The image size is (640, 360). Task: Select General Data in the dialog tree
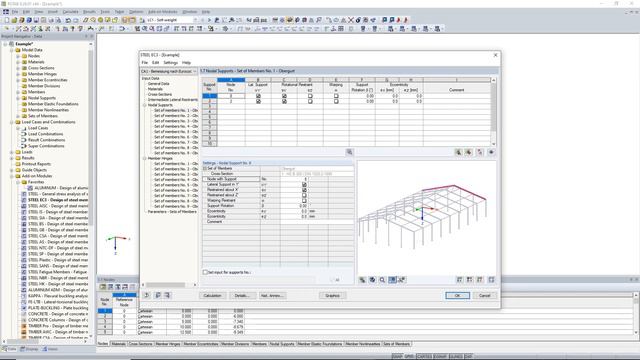pyautogui.click(x=158, y=84)
